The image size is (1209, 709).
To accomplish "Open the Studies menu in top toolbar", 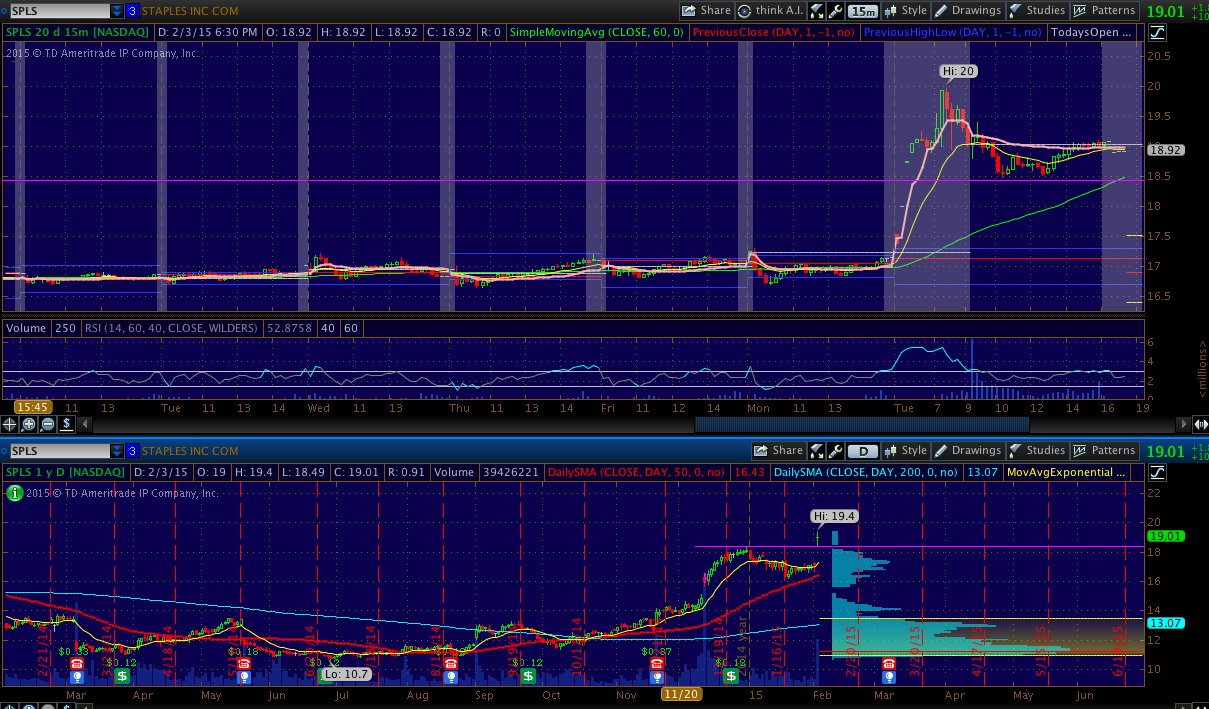I will point(1037,11).
